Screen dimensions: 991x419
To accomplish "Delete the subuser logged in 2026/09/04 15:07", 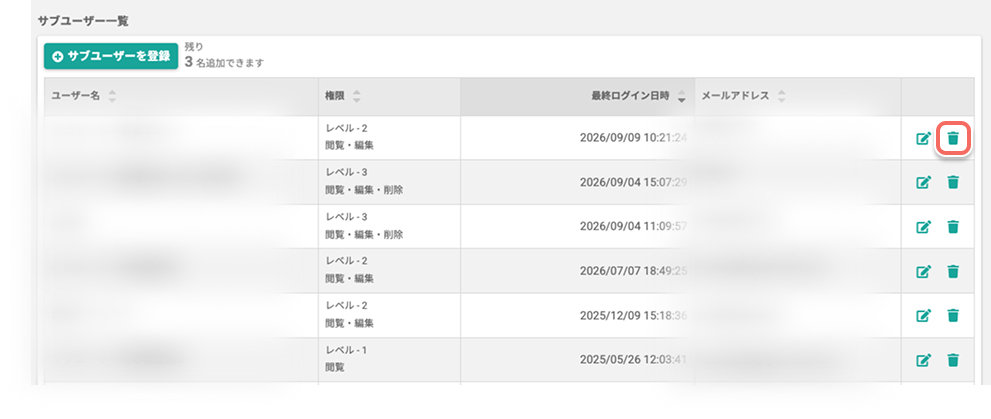I will (953, 183).
